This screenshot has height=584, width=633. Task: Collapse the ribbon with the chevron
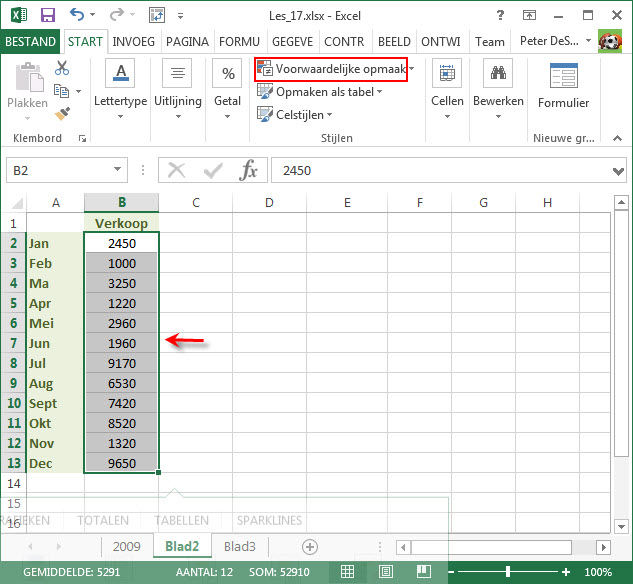tap(617, 138)
